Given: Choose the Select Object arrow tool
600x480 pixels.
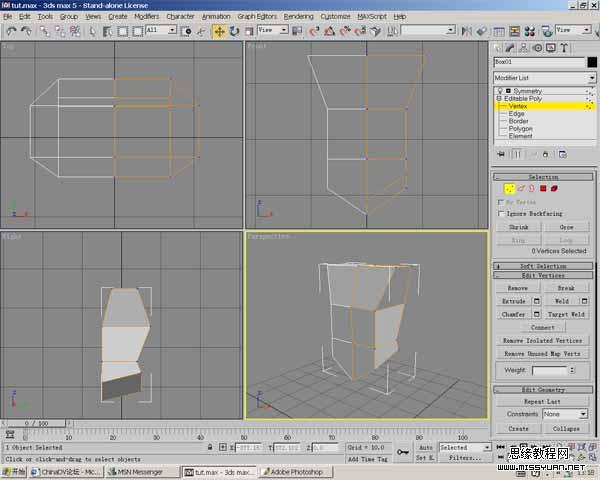Looking at the screenshot, I should (x=92, y=31).
